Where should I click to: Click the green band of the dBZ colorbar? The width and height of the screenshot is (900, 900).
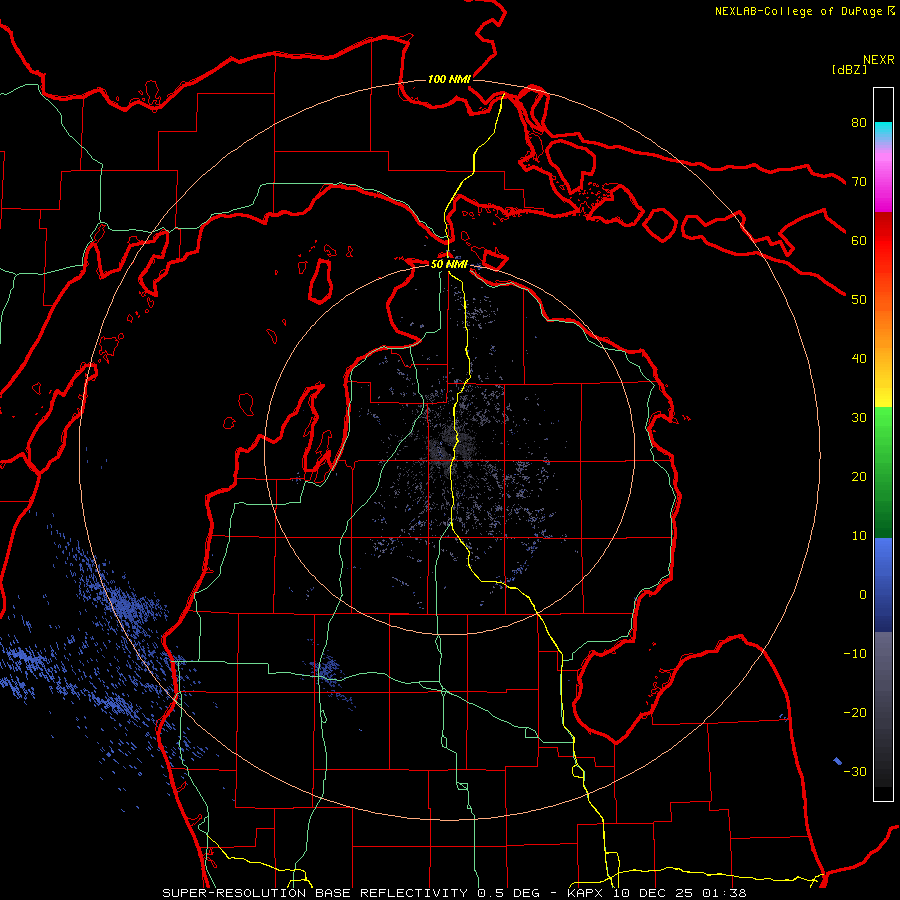[883, 472]
